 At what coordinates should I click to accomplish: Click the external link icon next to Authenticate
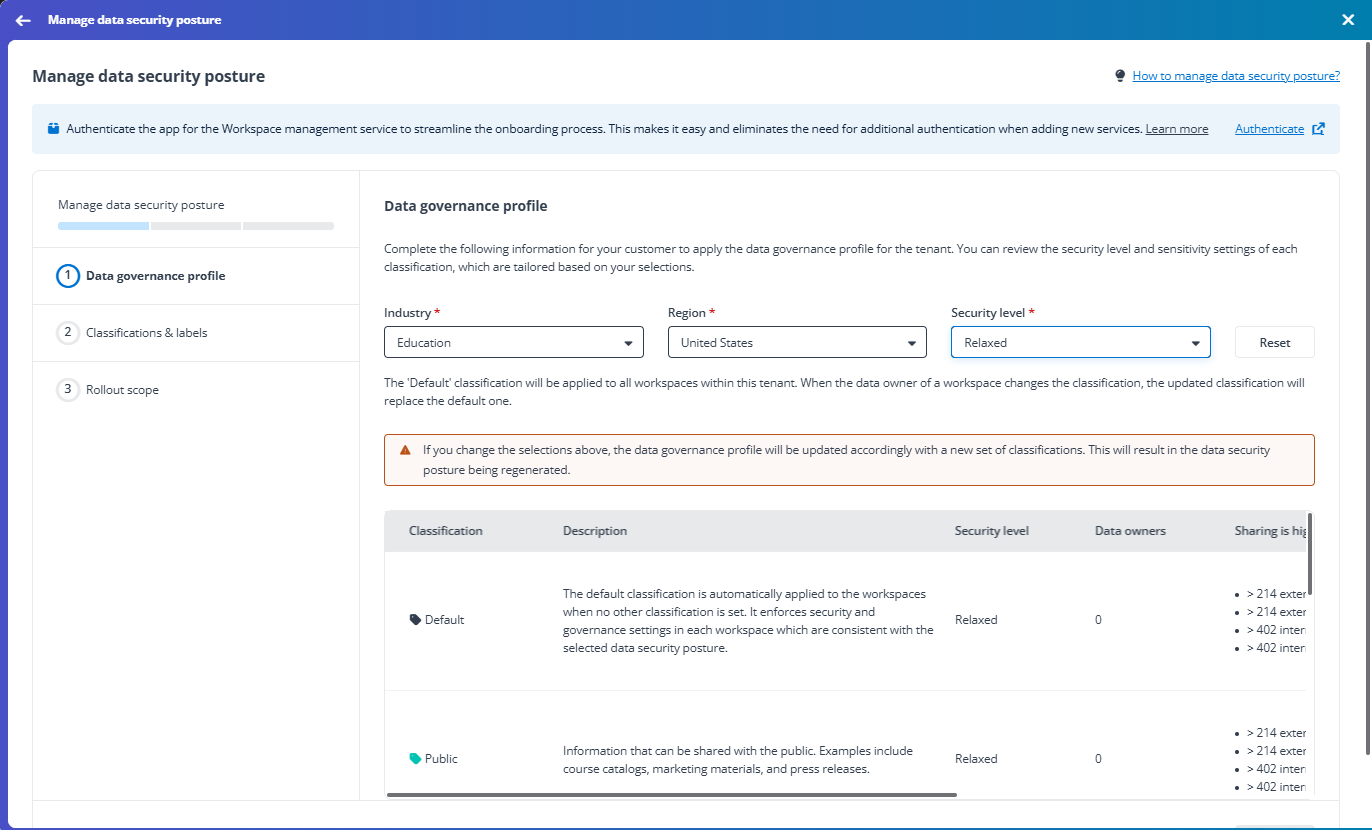pyautogui.click(x=1316, y=128)
